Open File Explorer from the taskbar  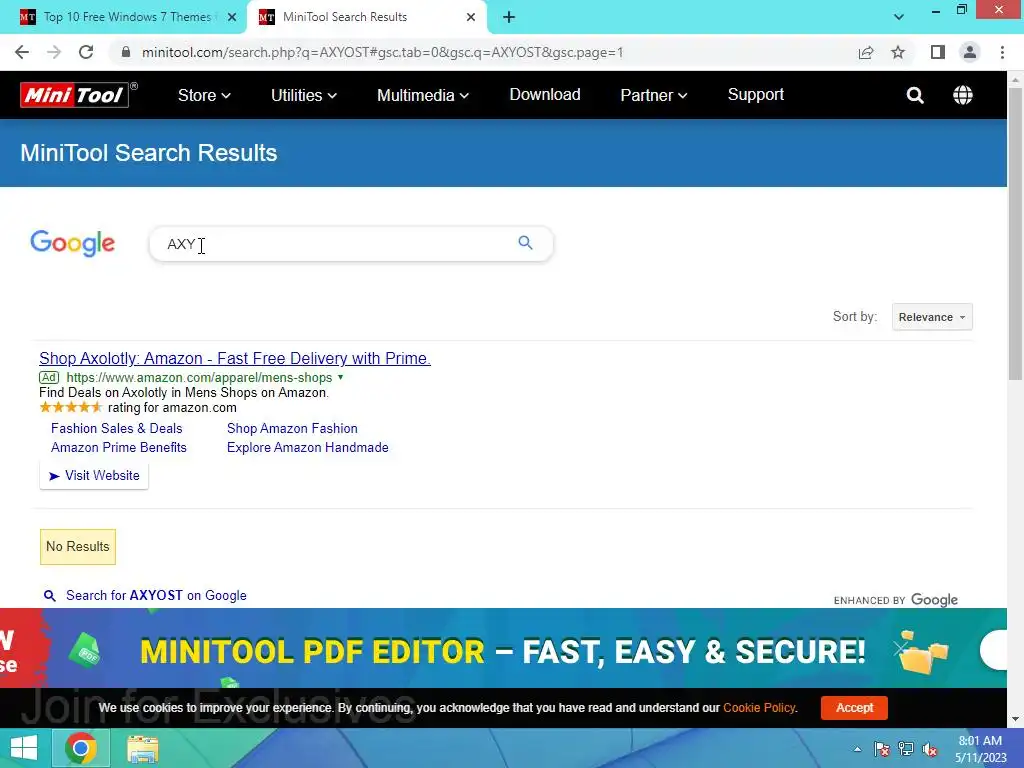[142, 748]
